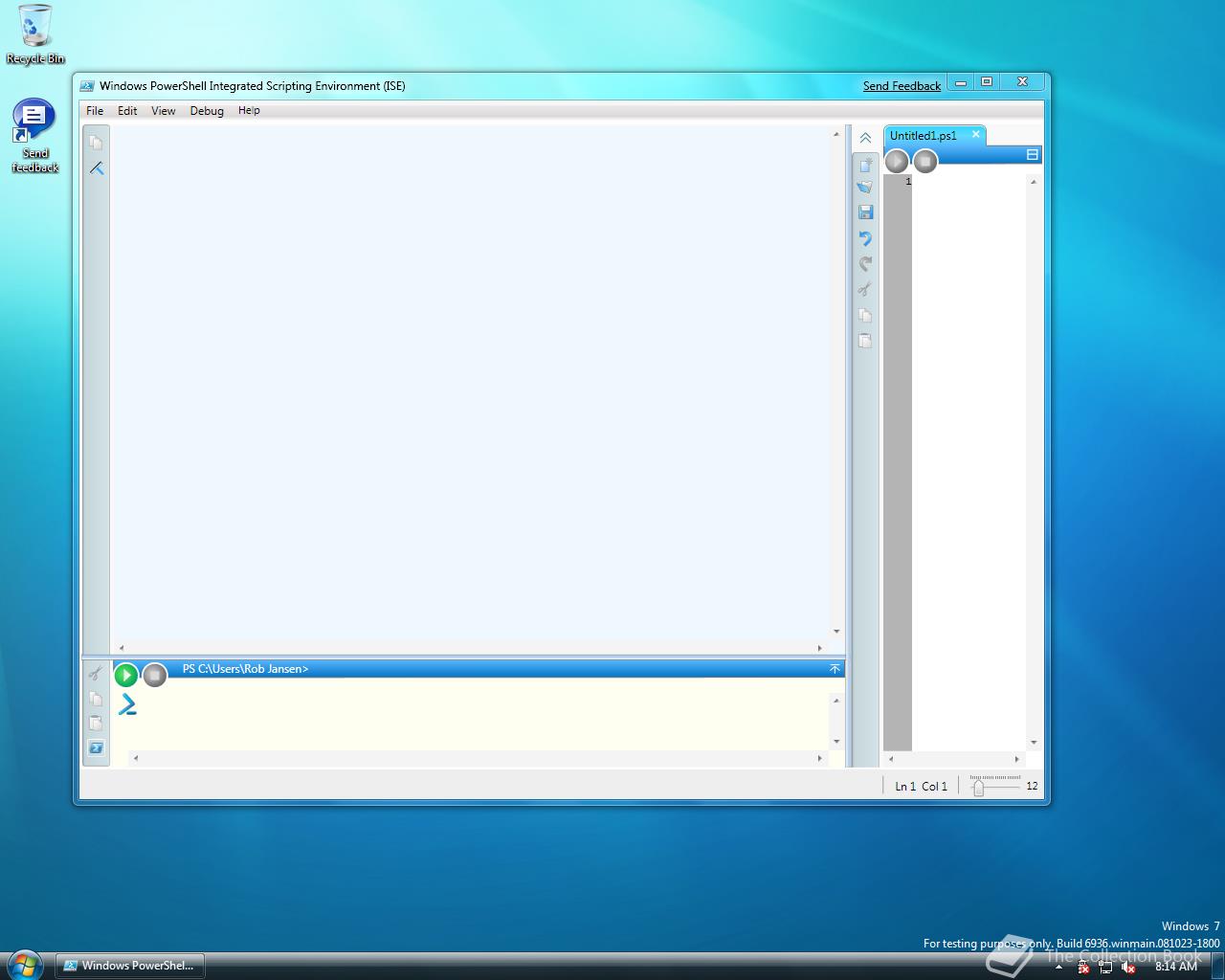
Task: Minimize the PowerShell ISE window
Action: click(x=961, y=82)
